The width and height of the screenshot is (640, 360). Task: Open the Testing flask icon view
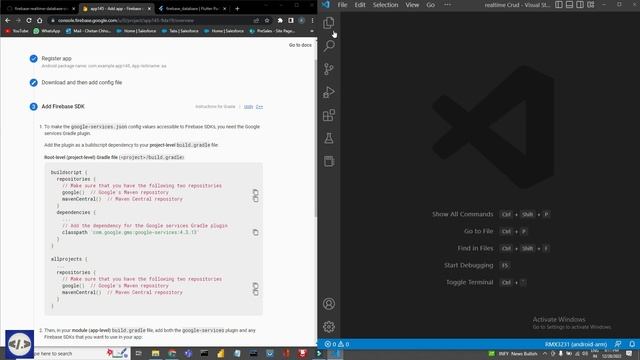[329, 138]
